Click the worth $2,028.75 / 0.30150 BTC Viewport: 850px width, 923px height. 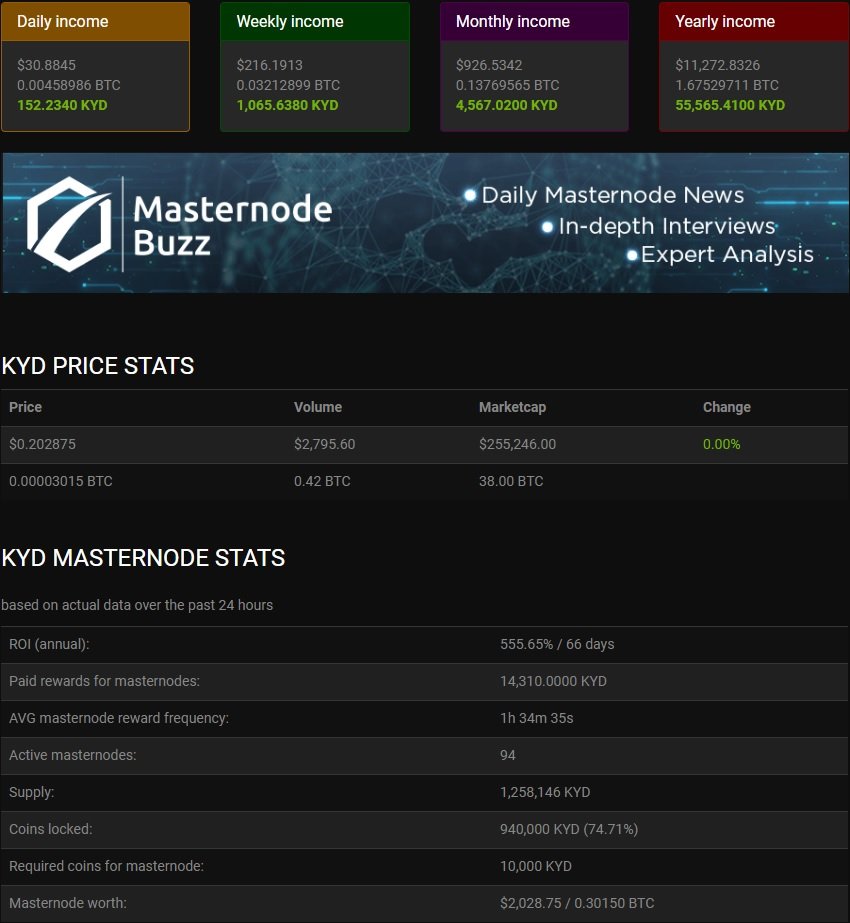click(577, 904)
